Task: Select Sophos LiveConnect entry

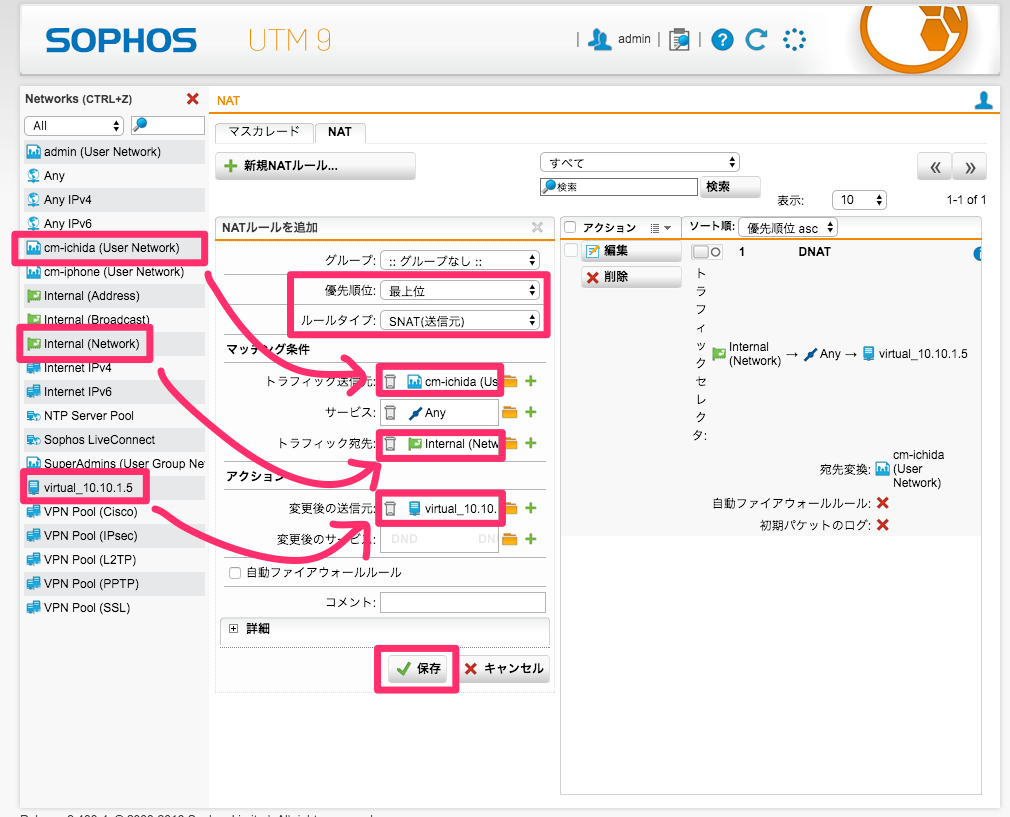Action: [x=114, y=439]
